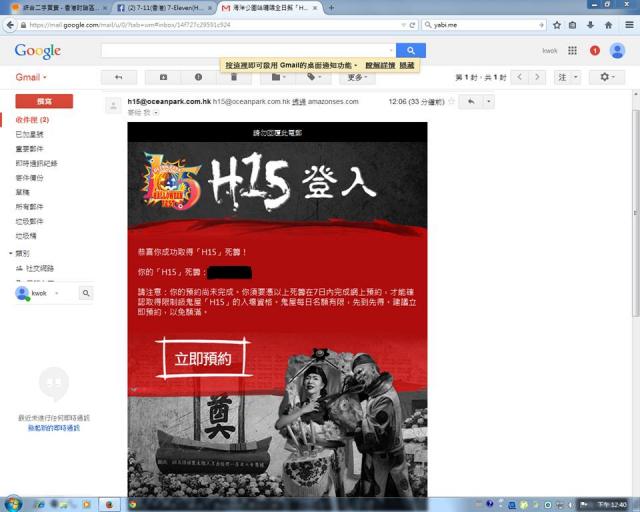
Task: Report spam with the exclamation icon
Action: coord(198,77)
